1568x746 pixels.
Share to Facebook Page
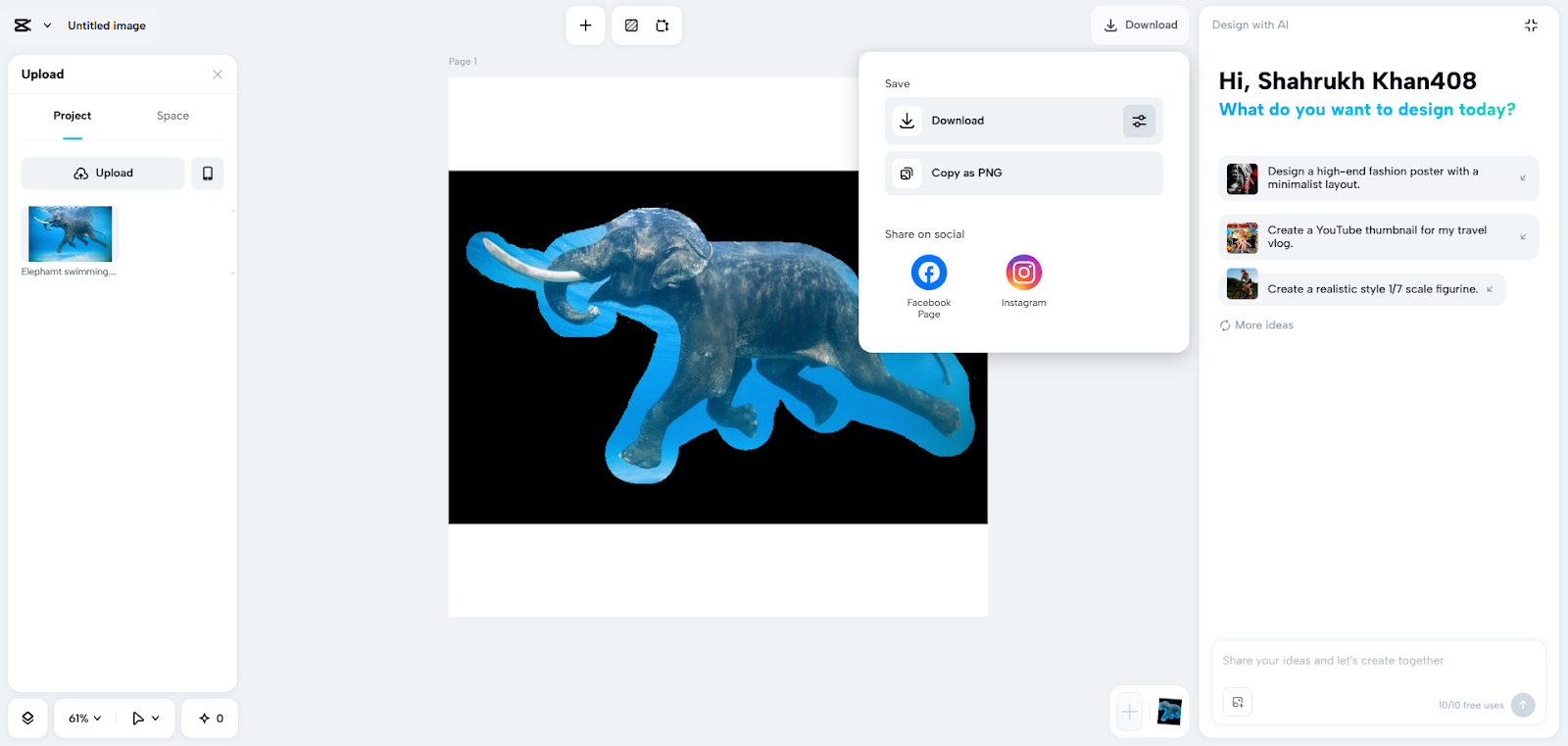pyautogui.click(x=928, y=273)
